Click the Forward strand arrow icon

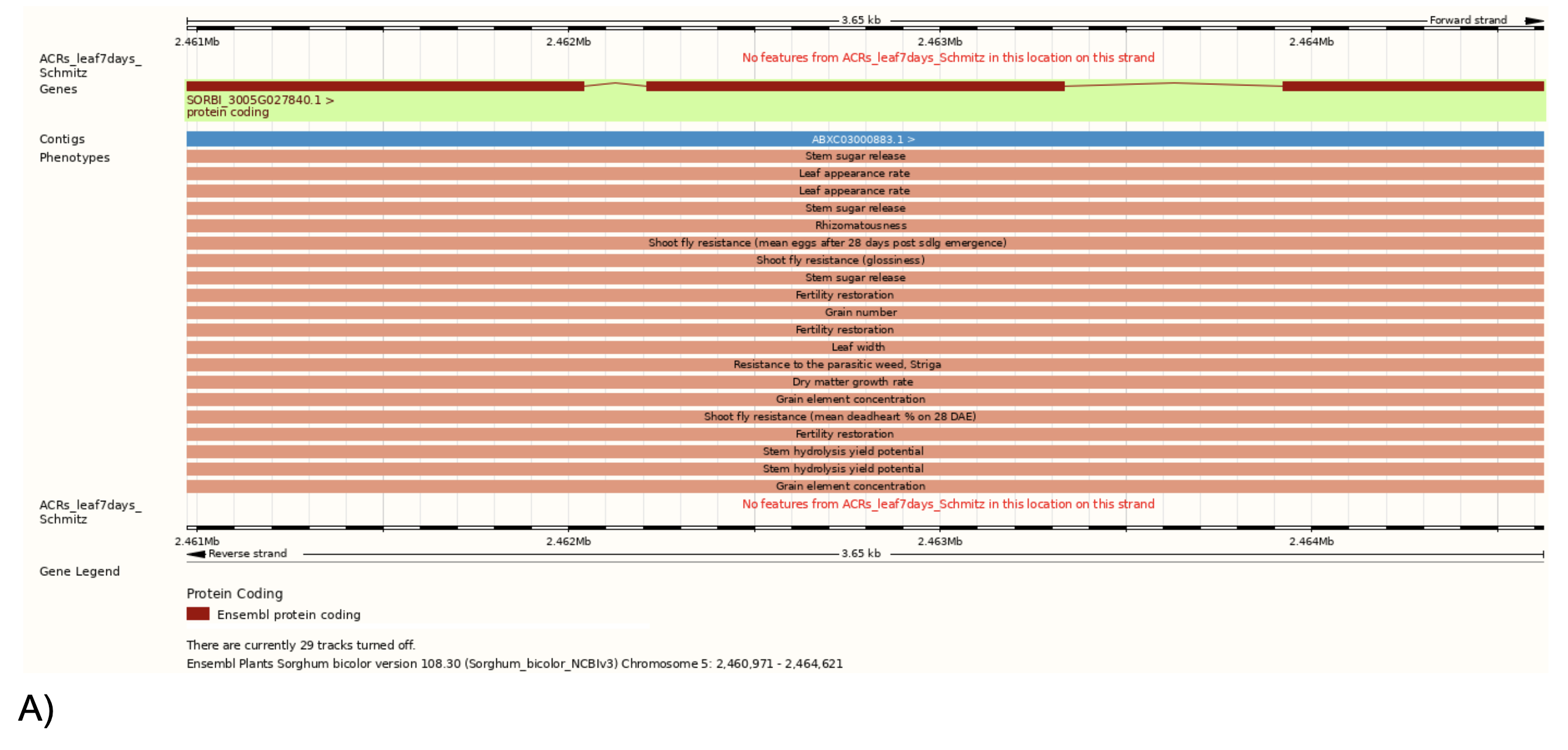[1534, 21]
